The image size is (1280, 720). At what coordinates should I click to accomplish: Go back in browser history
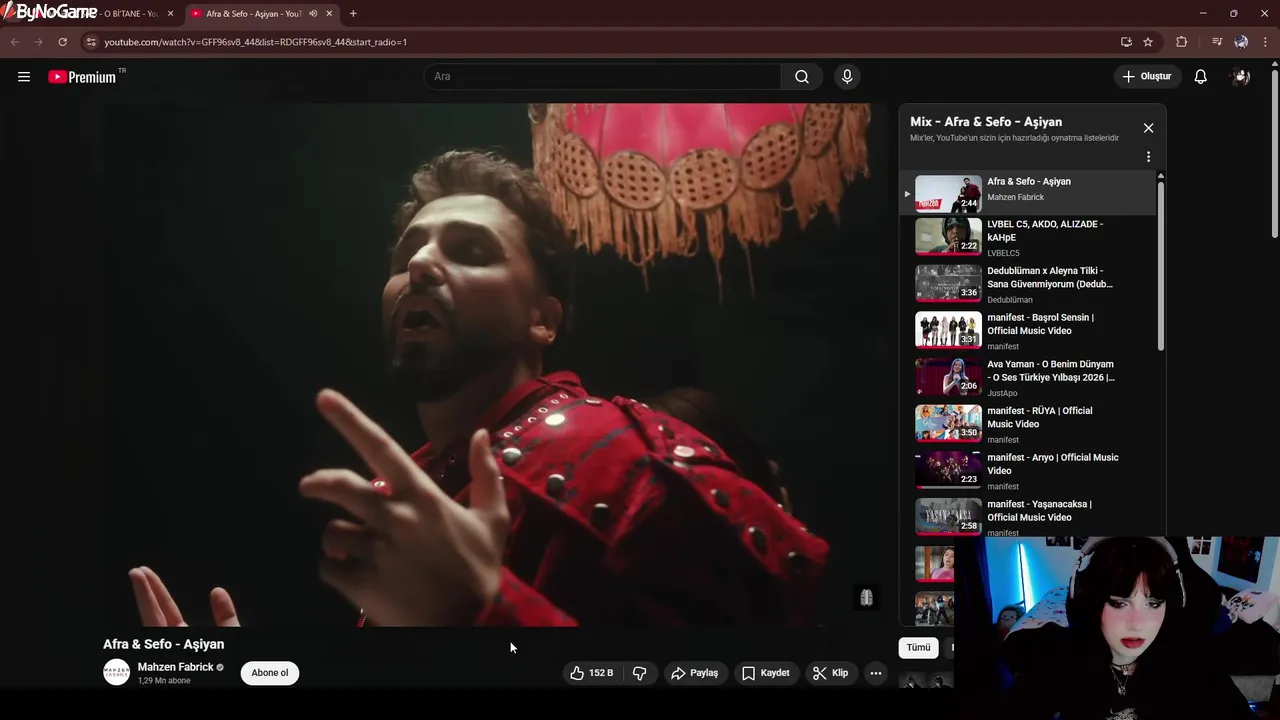[15, 42]
